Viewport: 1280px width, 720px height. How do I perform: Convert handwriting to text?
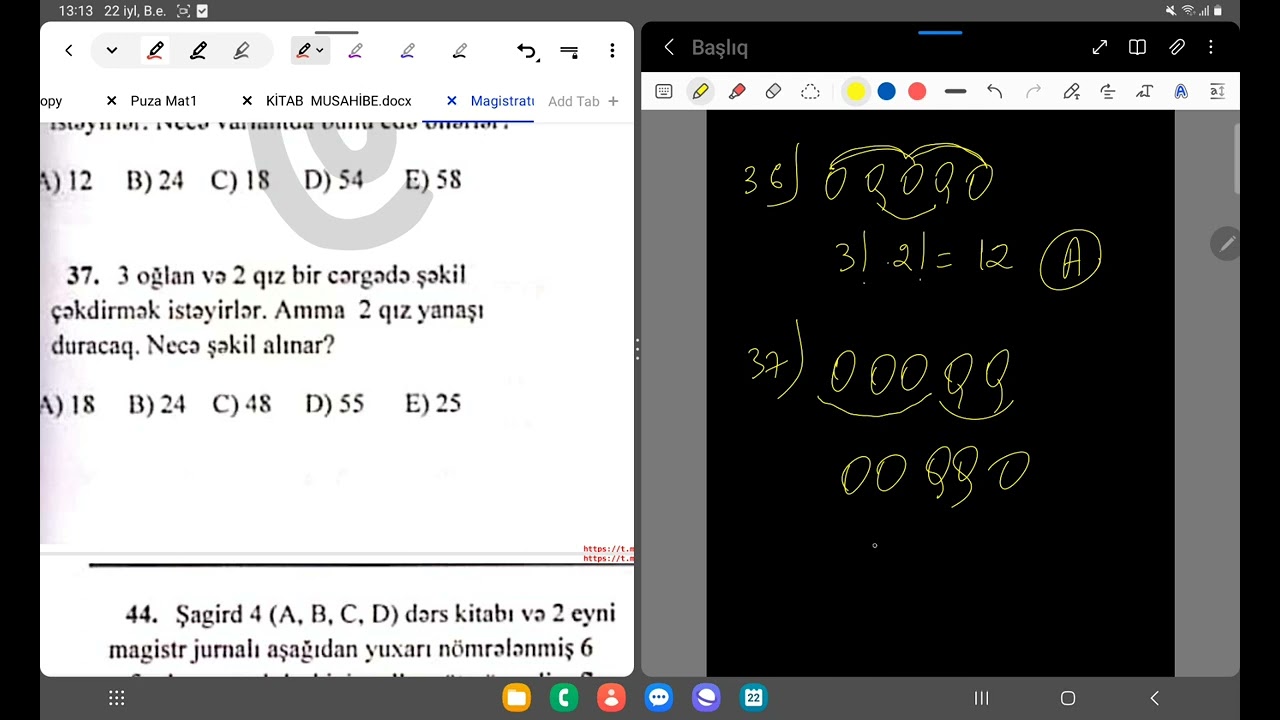[1144, 92]
